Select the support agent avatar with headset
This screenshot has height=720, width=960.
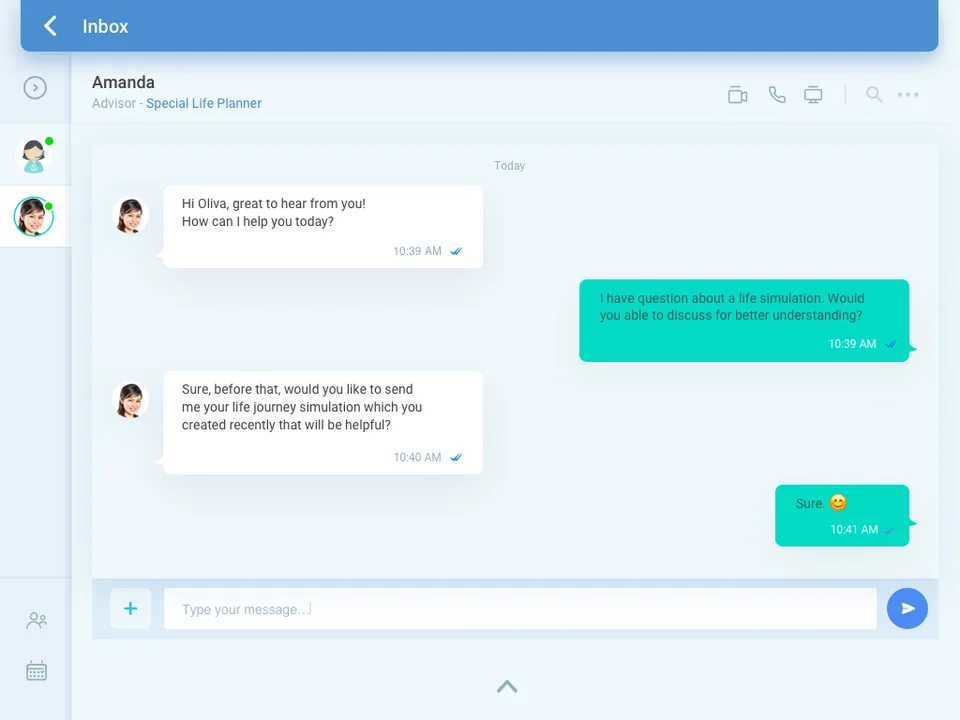tap(34, 155)
